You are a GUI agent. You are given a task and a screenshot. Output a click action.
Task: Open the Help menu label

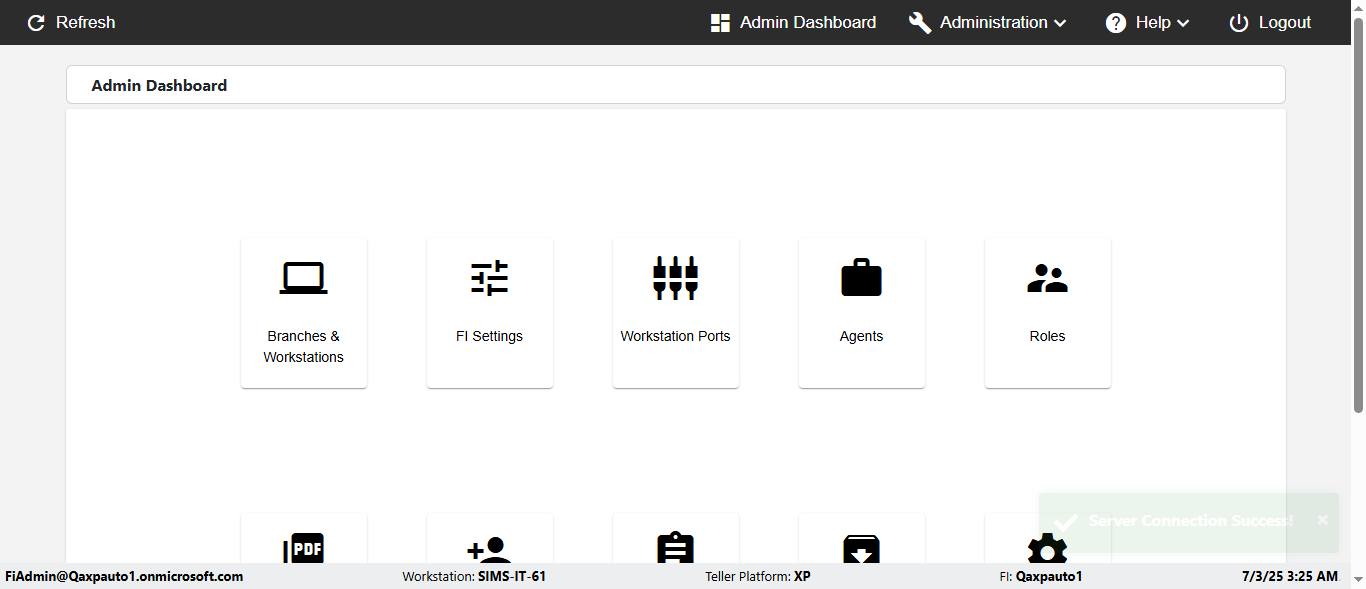(x=1153, y=22)
